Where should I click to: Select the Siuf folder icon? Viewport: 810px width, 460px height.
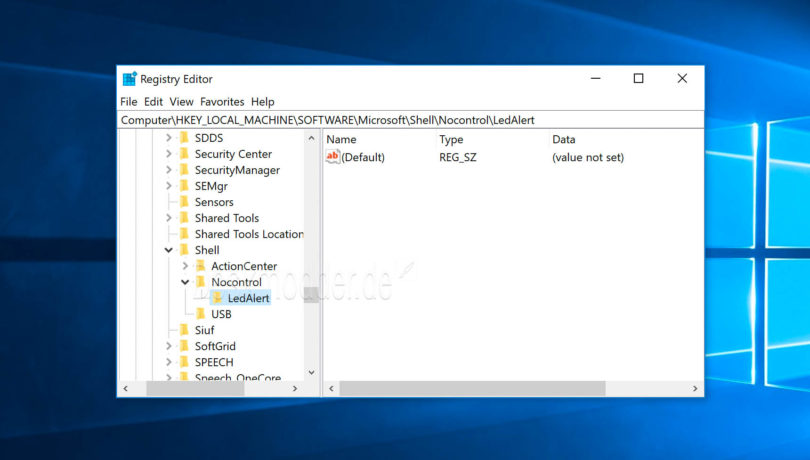(184, 330)
